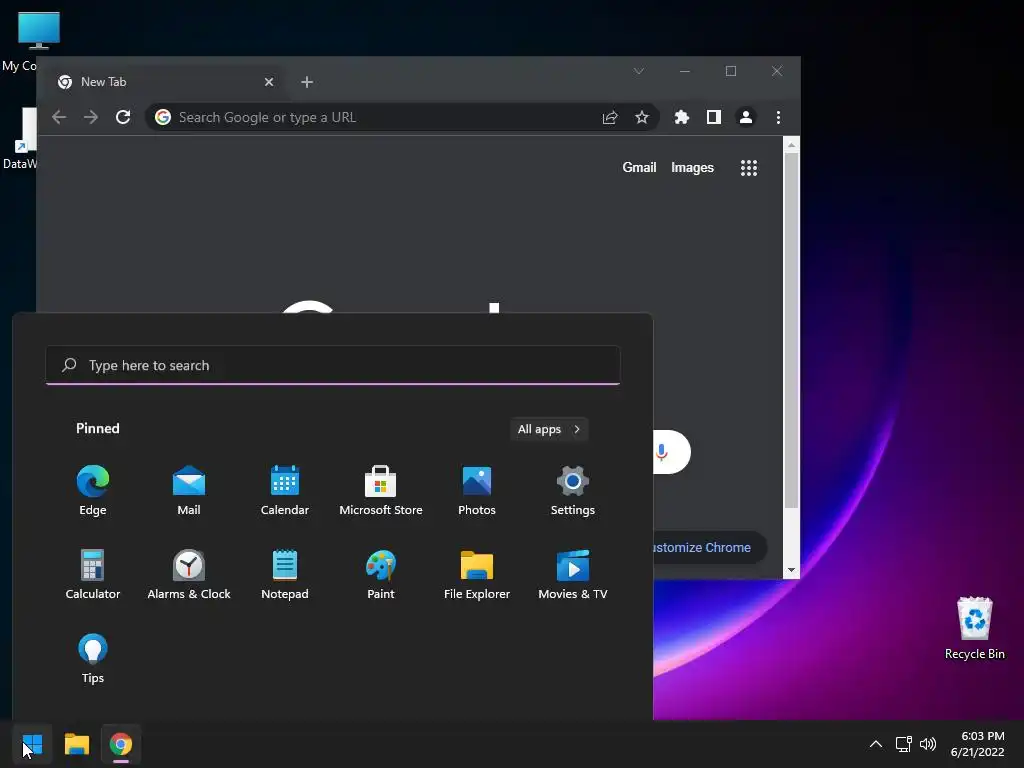Open Microsoft Store
This screenshot has height=768, width=1024.
click(381, 490)
